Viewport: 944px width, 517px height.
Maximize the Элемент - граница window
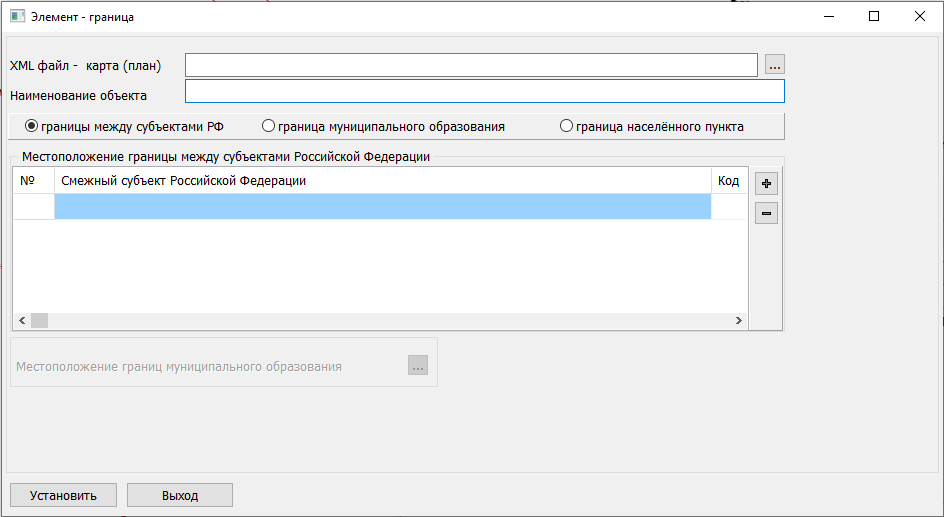[x=873, y=17]
